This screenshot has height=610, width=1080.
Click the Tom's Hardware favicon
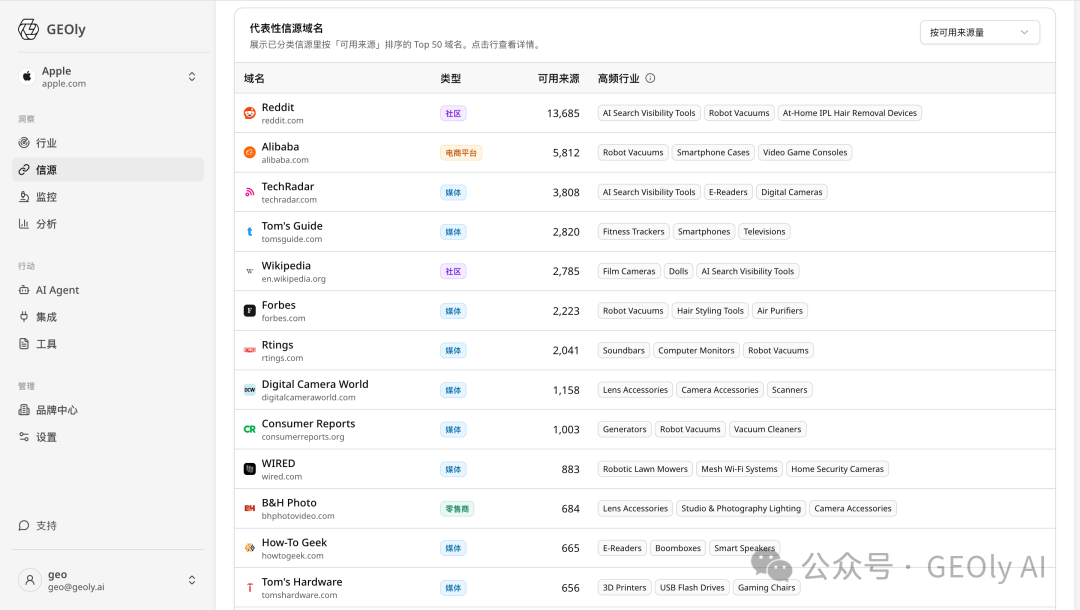pyautogui.click(x=249, y=587)
